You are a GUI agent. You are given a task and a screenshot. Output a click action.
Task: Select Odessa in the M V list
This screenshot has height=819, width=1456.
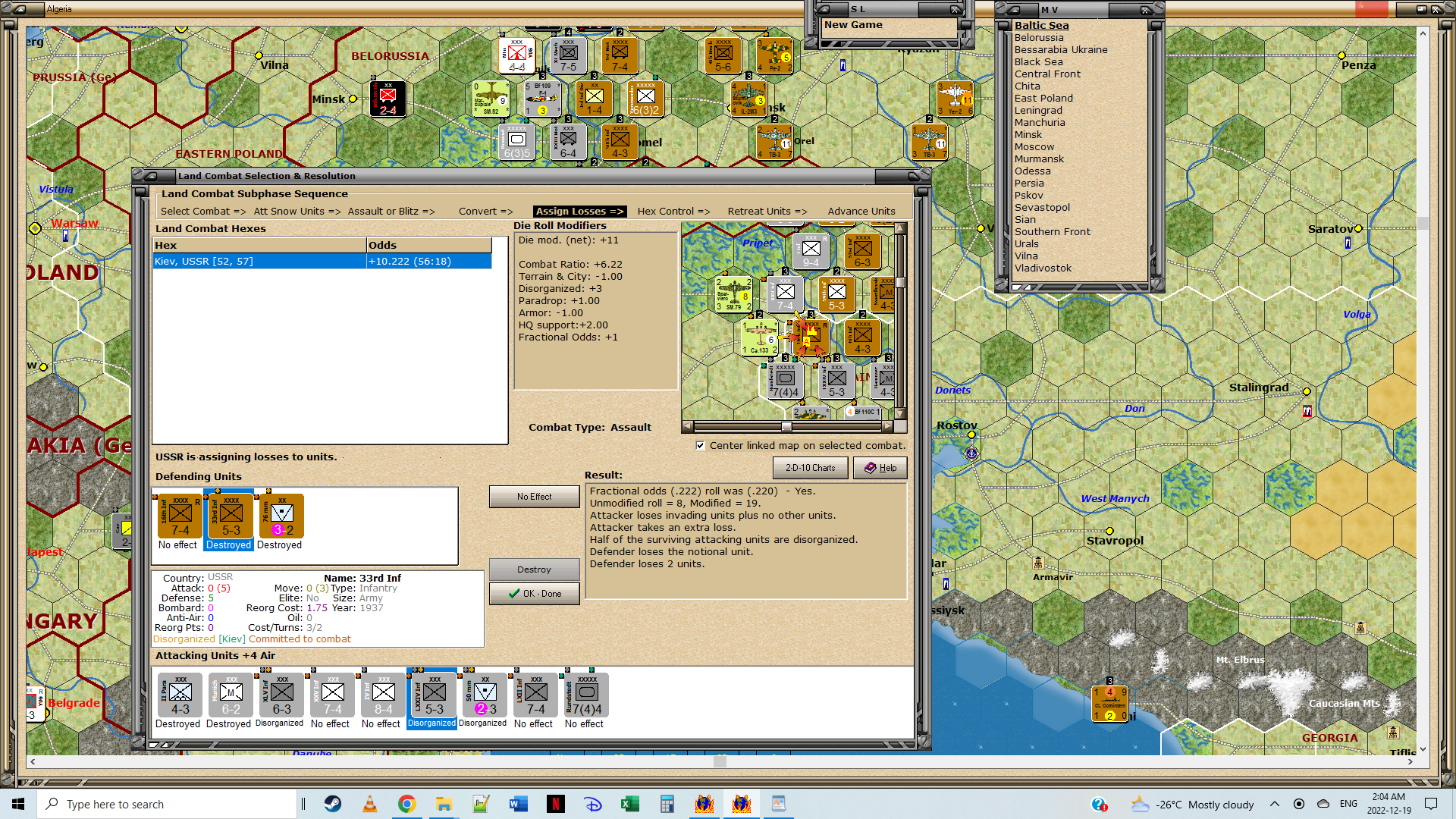click(x=1033, y=171)
